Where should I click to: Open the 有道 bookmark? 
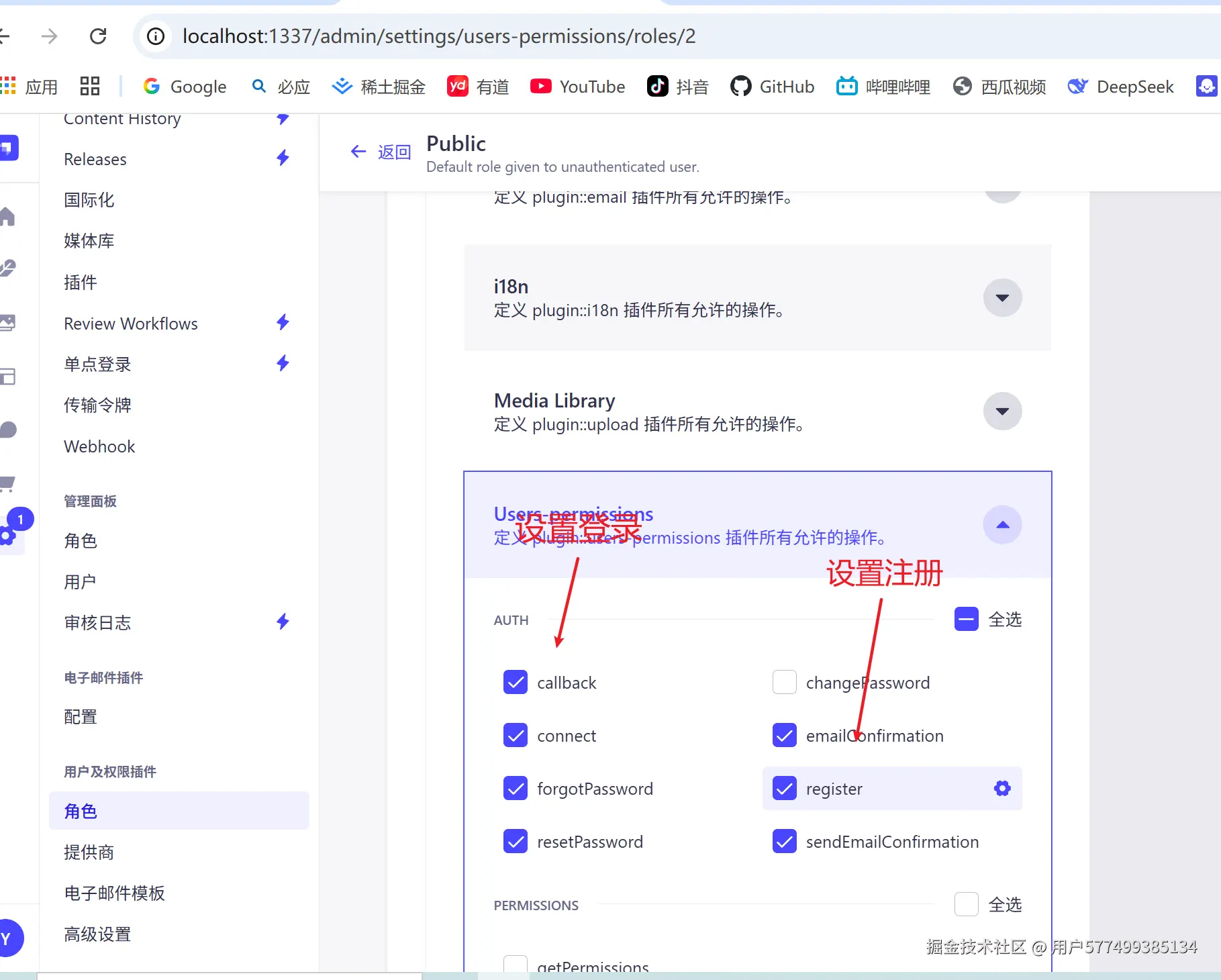pyautogui.click(x=478, y=87)
